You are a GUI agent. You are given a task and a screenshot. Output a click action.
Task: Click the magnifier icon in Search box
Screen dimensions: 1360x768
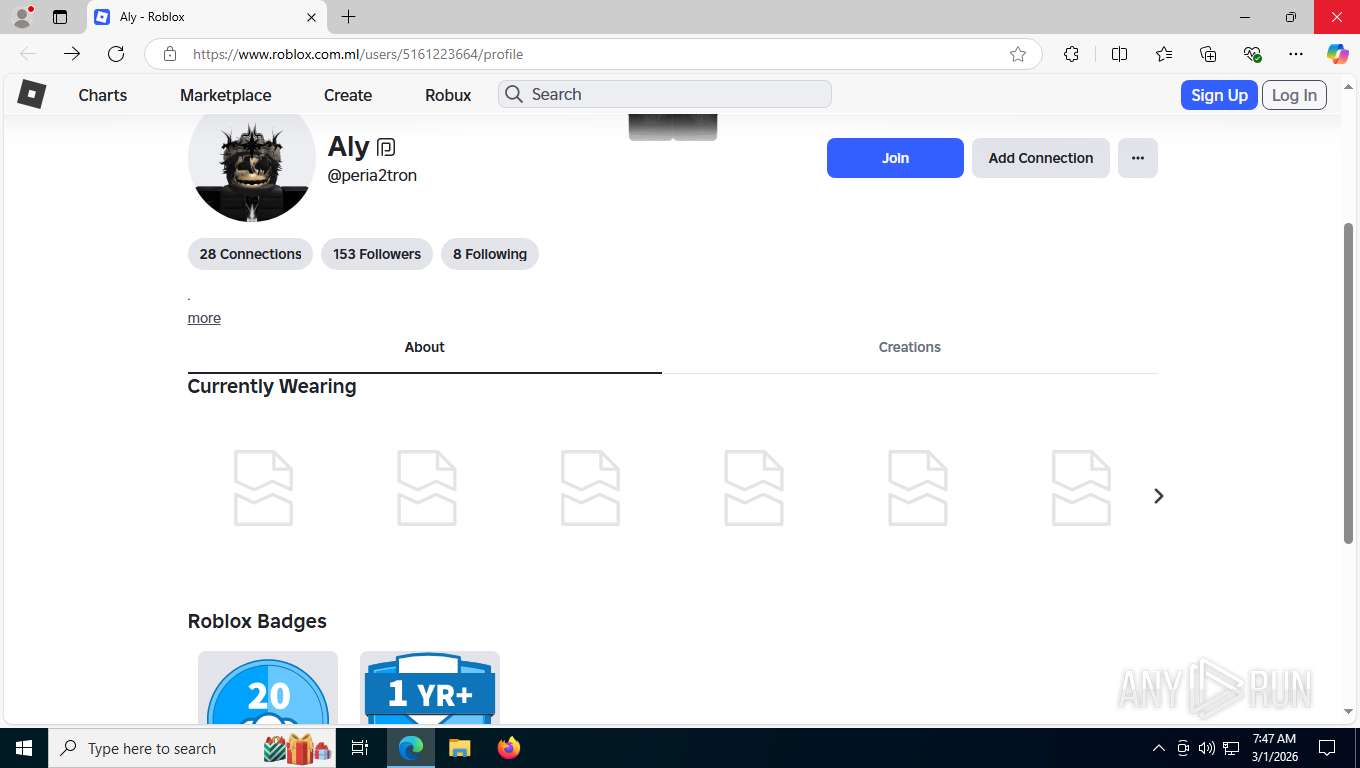[x=514, y=94]
